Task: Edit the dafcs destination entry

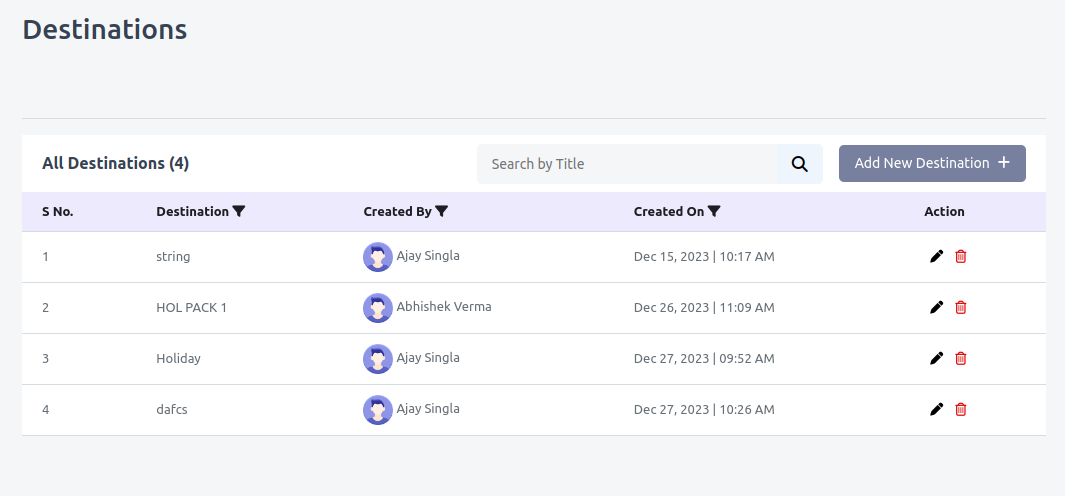Action: (x=937, y=409)
